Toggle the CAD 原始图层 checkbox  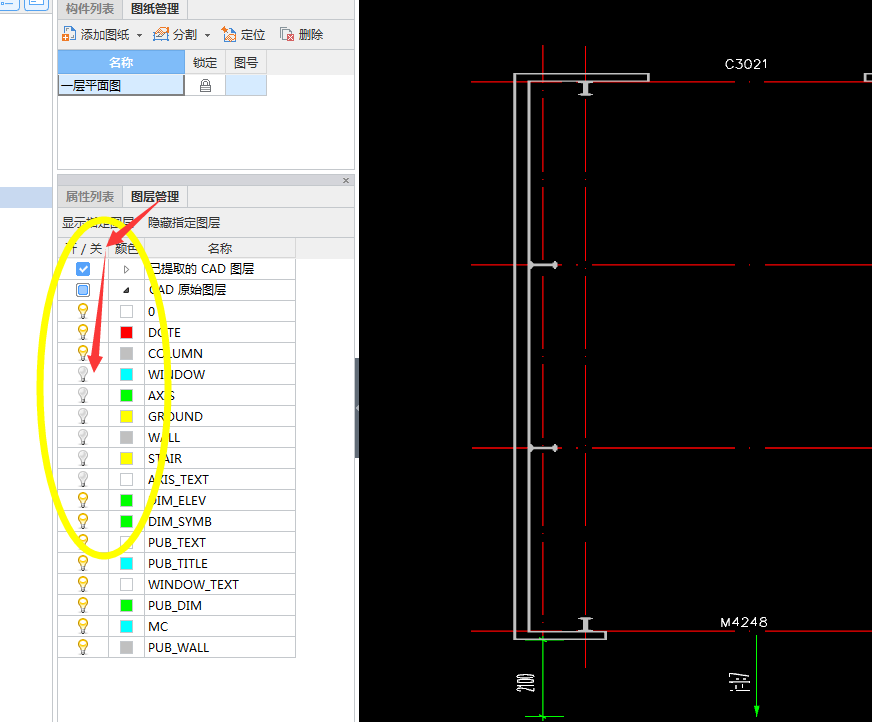click(x=83, y=290)
